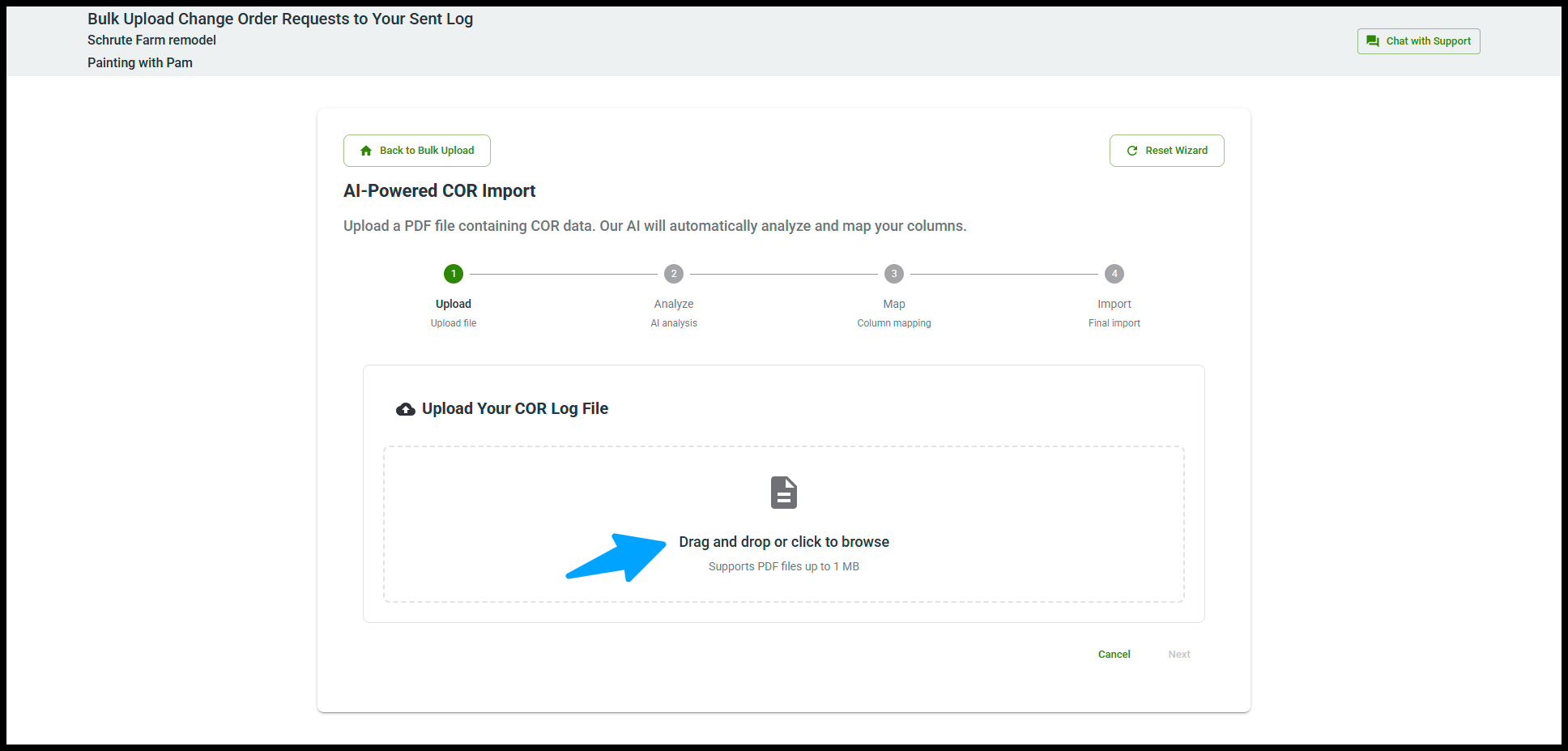Screen dimensions: 1568x751
Task: Click the document file icon in drop zone
Action: click(783, 493)
